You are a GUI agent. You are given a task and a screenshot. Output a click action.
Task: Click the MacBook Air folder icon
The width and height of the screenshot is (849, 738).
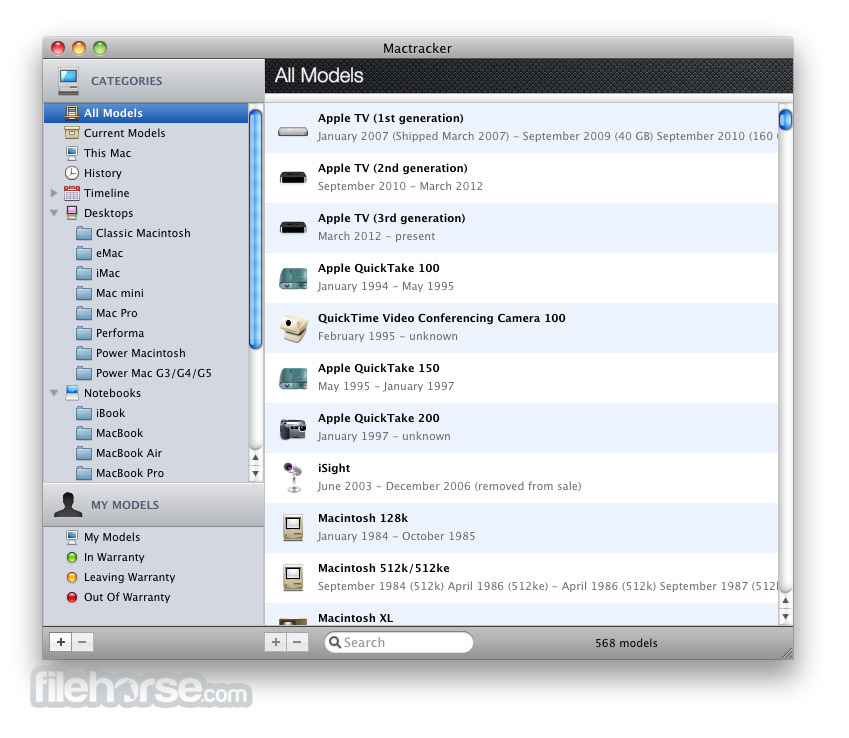point(83,453)
